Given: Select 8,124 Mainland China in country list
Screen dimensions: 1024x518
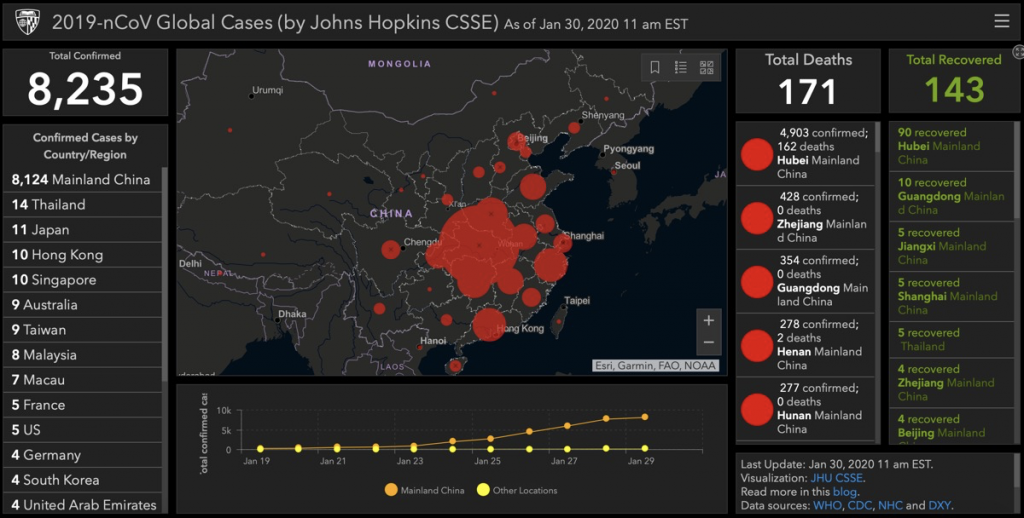Looking at the screenshot, I should (x=81, y=180).
